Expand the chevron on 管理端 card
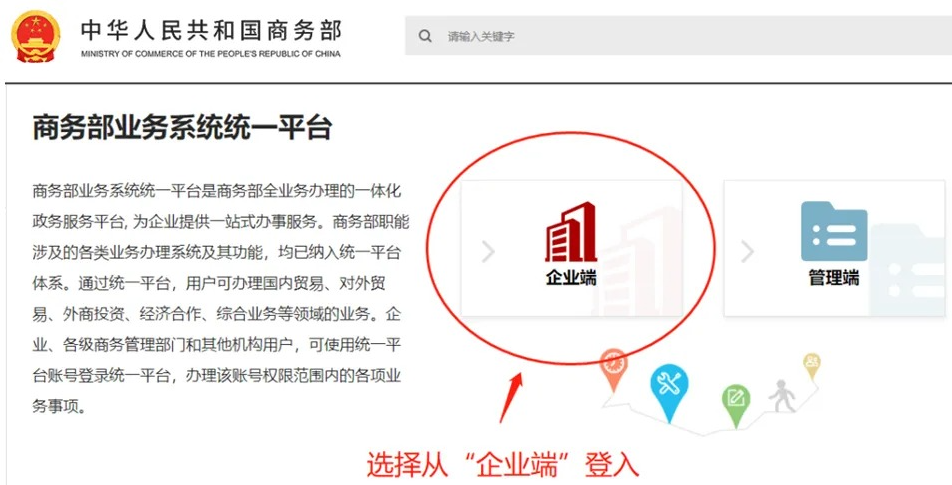Image resolution: width=952 pixels, height=485 pixels. click(747, 251)
